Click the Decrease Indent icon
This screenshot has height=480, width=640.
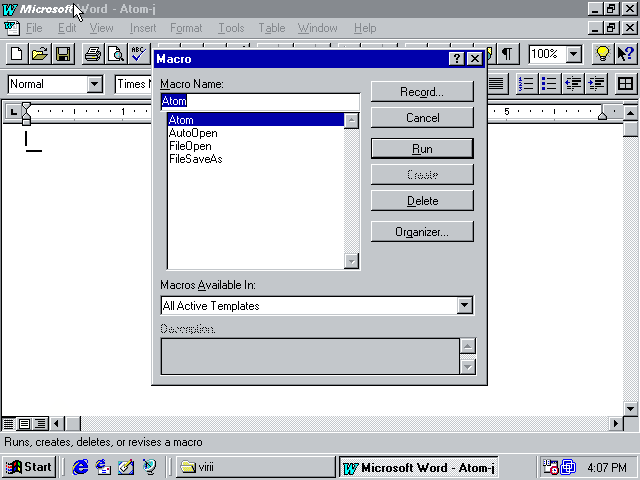pyautogui.click(x=573, y=84)
